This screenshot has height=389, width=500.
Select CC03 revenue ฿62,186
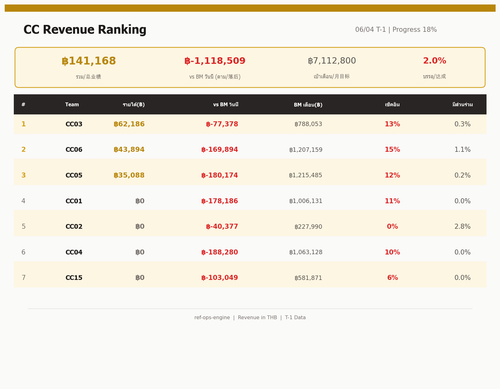(x=129, y=124)
